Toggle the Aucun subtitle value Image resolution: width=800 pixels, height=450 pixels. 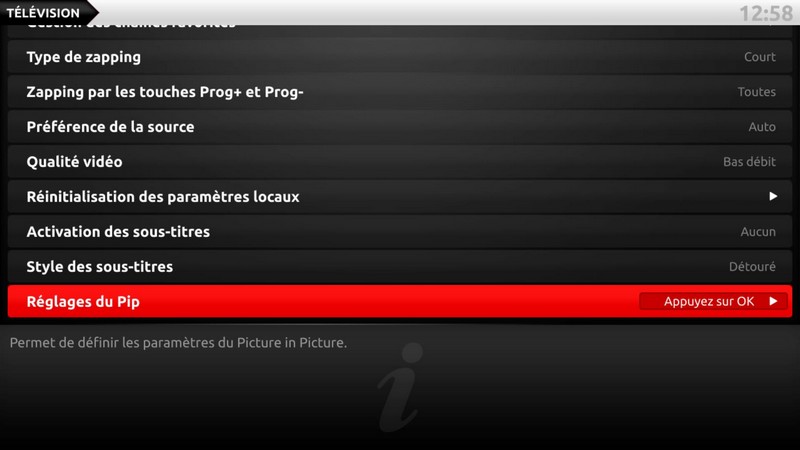758,232
